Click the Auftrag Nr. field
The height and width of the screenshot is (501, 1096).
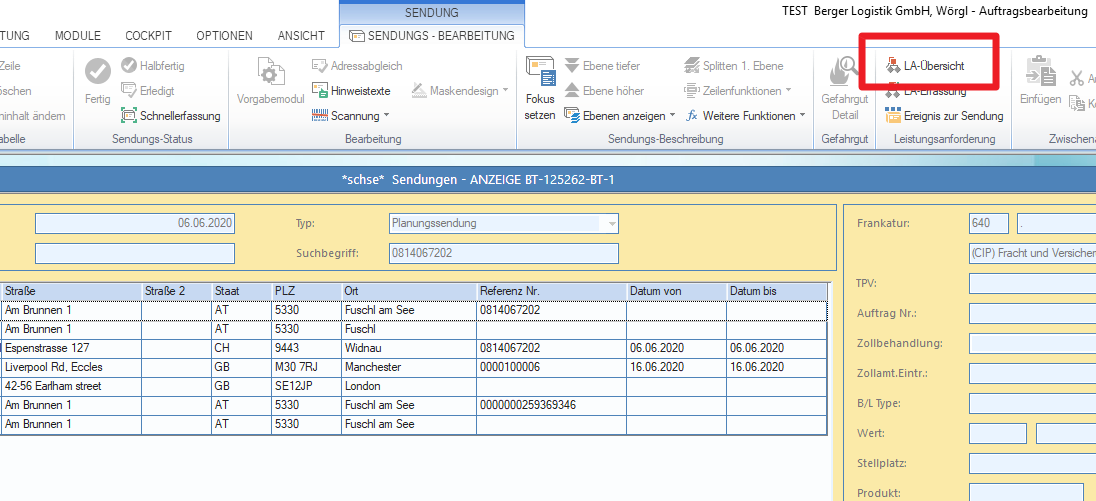tap(1032, 313)
